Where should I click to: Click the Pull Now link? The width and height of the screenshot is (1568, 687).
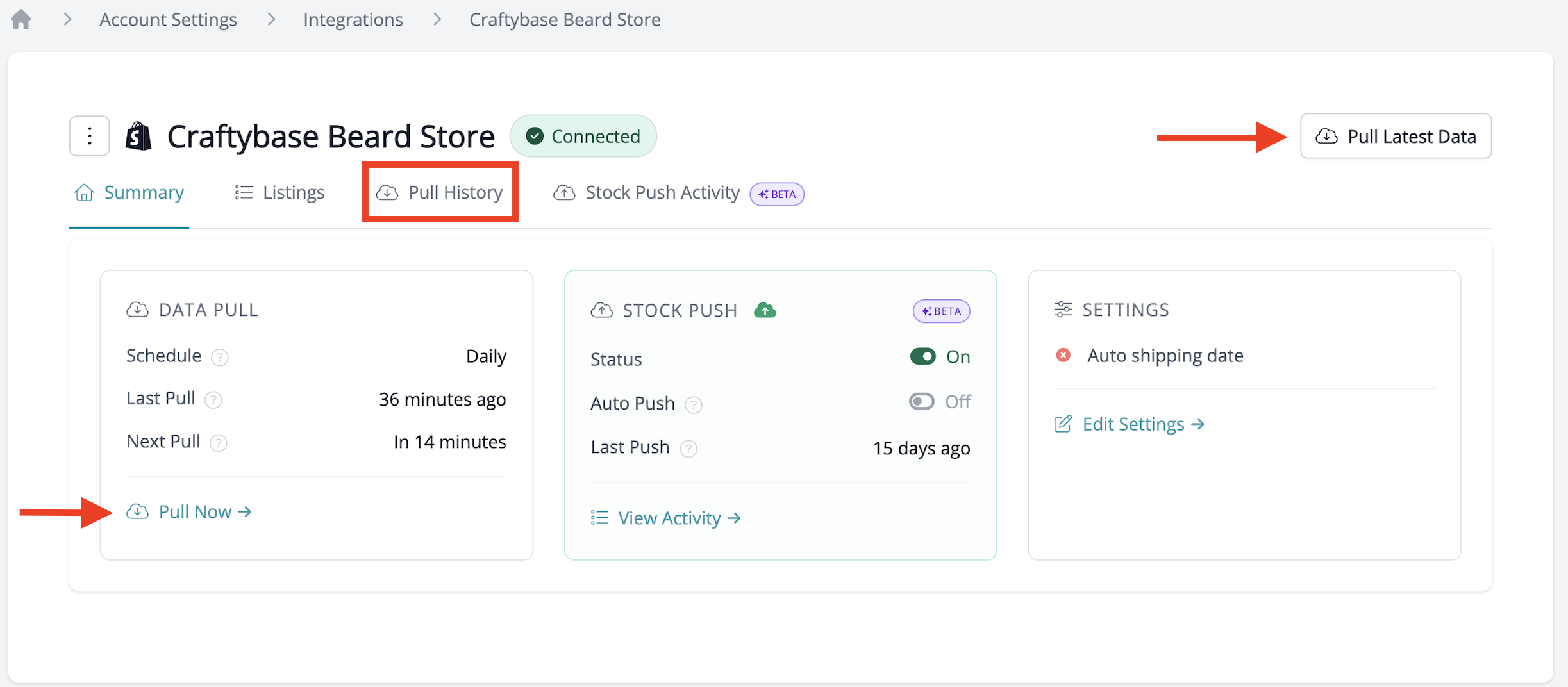189,511
